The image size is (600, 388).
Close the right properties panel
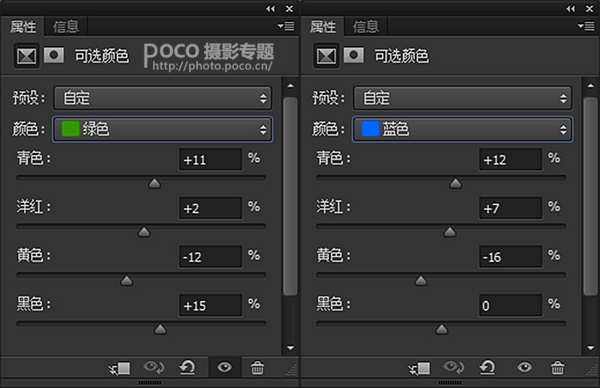coord(589,8)
